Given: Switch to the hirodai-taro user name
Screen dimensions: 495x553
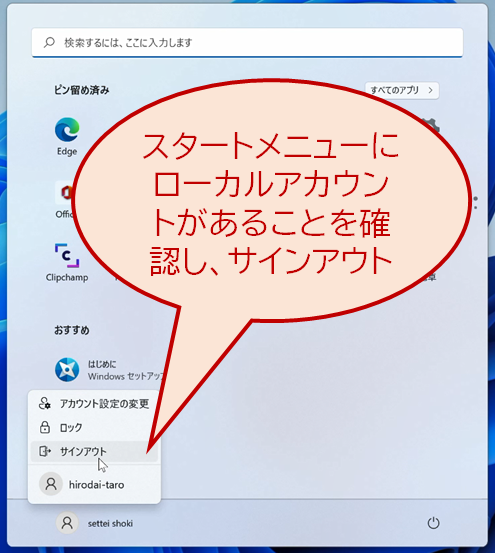Looking at the screenshot, I should tap(97, 485).
